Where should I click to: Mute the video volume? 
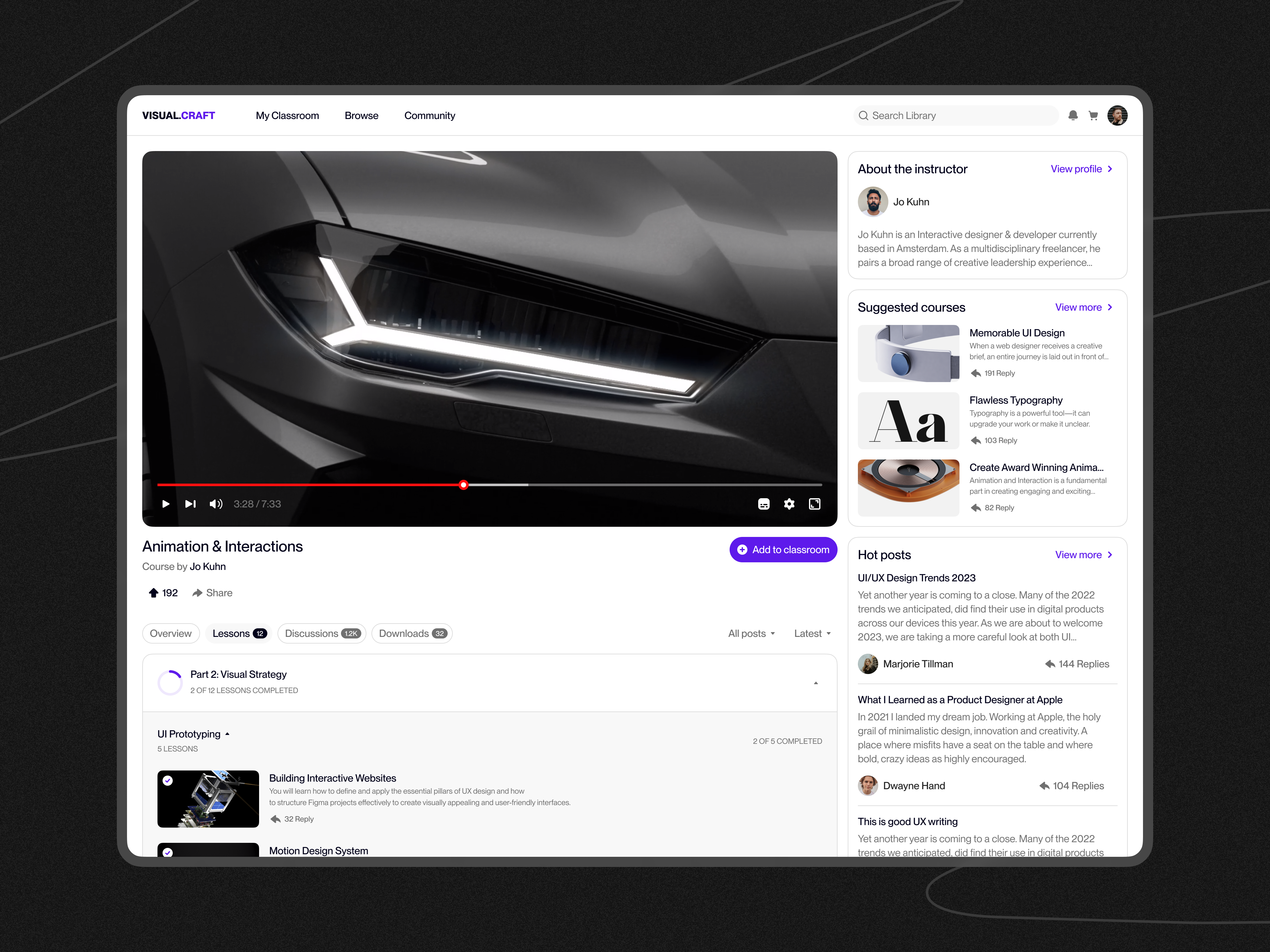pyautogui.click(x=216, y=504)
